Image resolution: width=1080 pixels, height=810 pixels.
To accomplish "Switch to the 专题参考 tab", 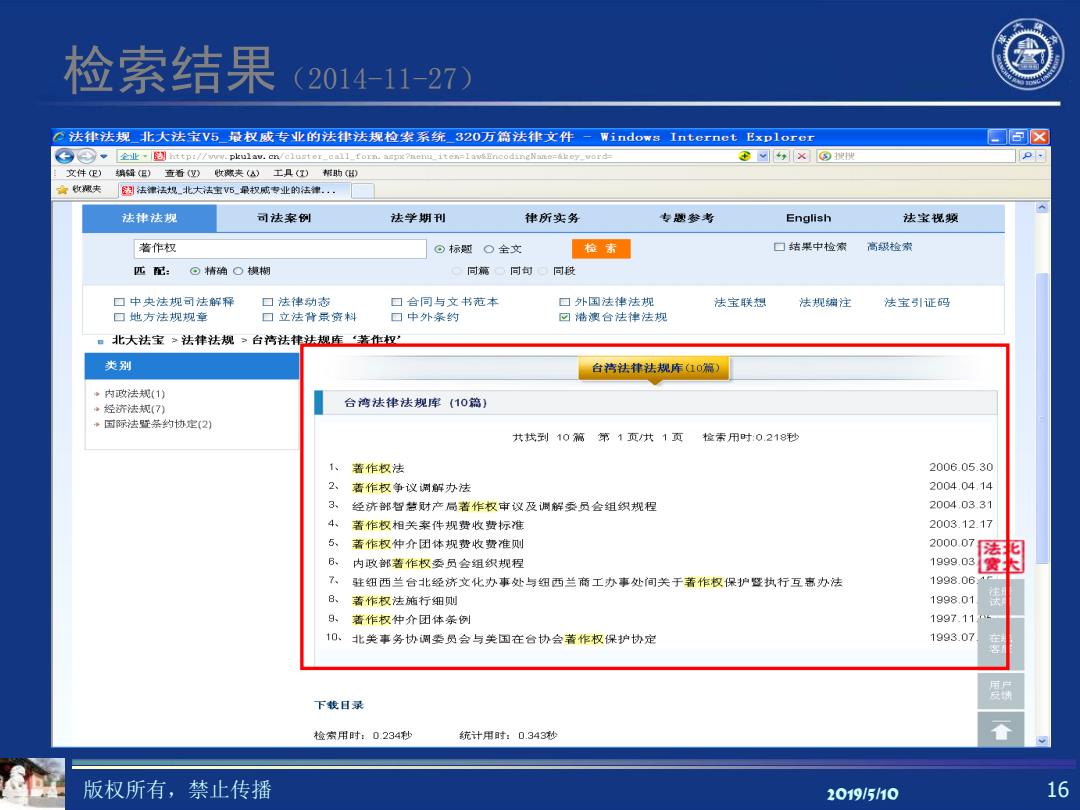I will coord(687,218).
